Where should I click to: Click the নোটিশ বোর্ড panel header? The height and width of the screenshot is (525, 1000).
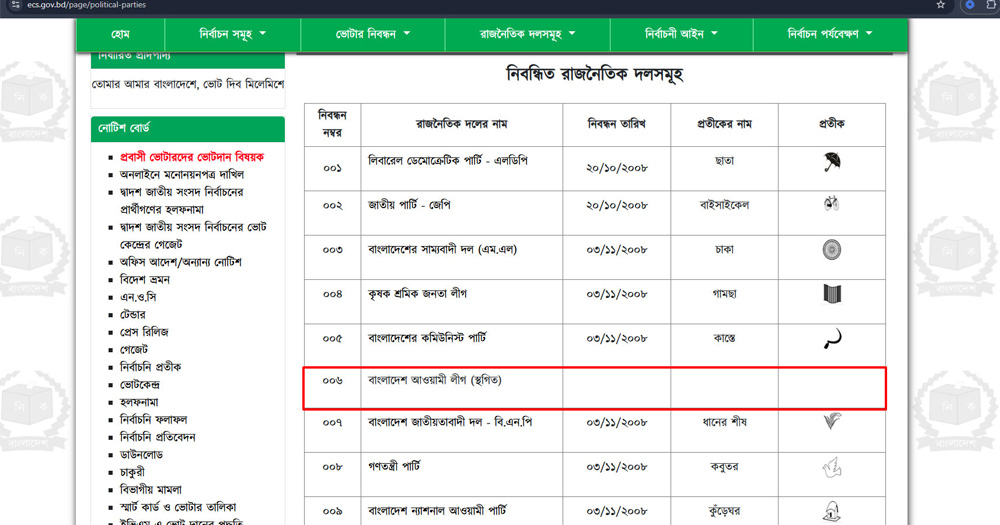[188, 128]
